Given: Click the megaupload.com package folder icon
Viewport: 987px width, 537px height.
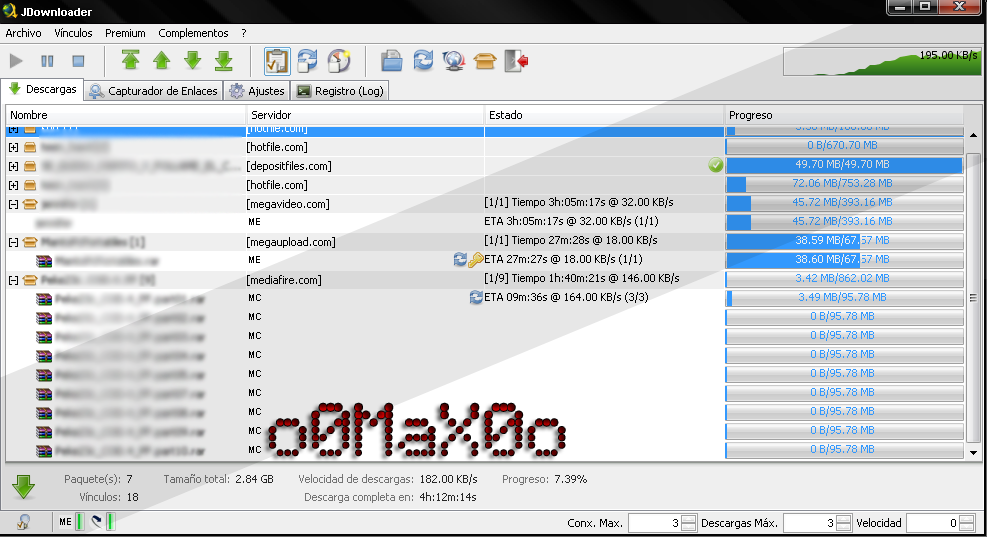Looking at the screenshot, I should point(30,242).
